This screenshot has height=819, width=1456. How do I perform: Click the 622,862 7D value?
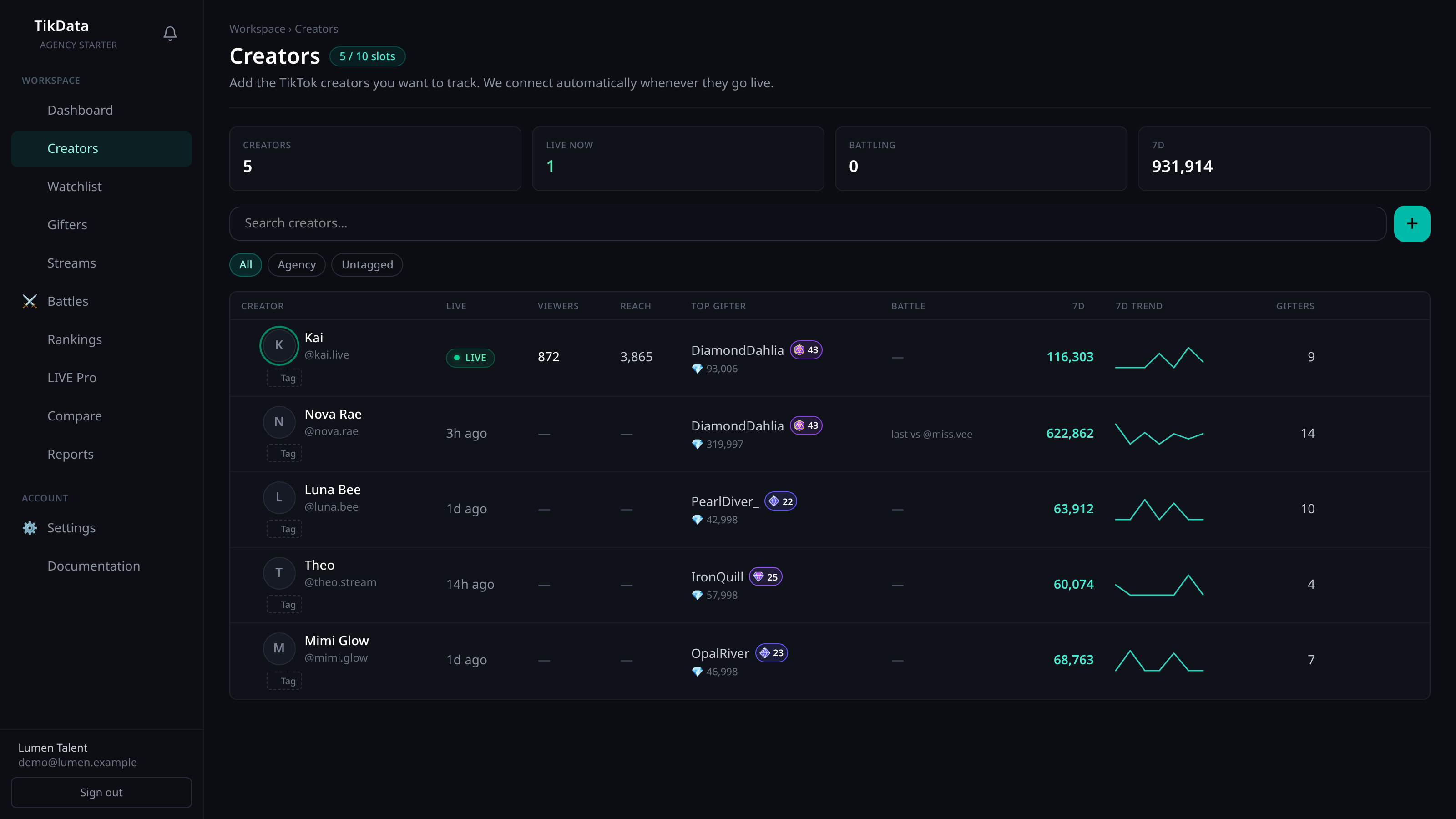point(1069,434)
